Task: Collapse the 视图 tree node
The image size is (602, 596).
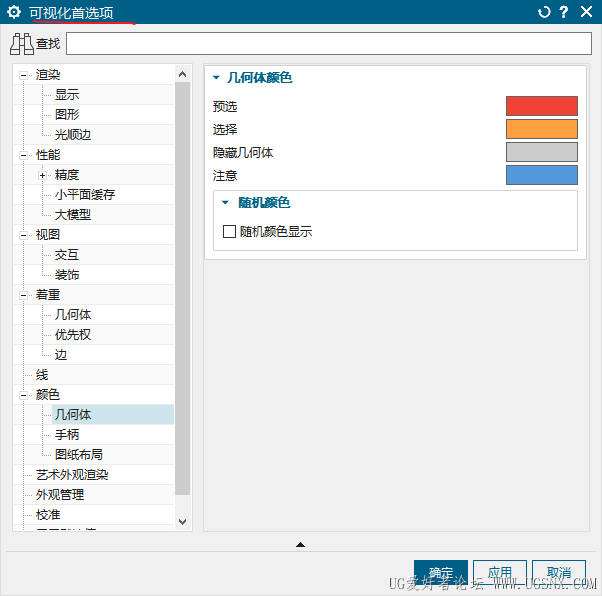Action: click(x=23, y=235)
